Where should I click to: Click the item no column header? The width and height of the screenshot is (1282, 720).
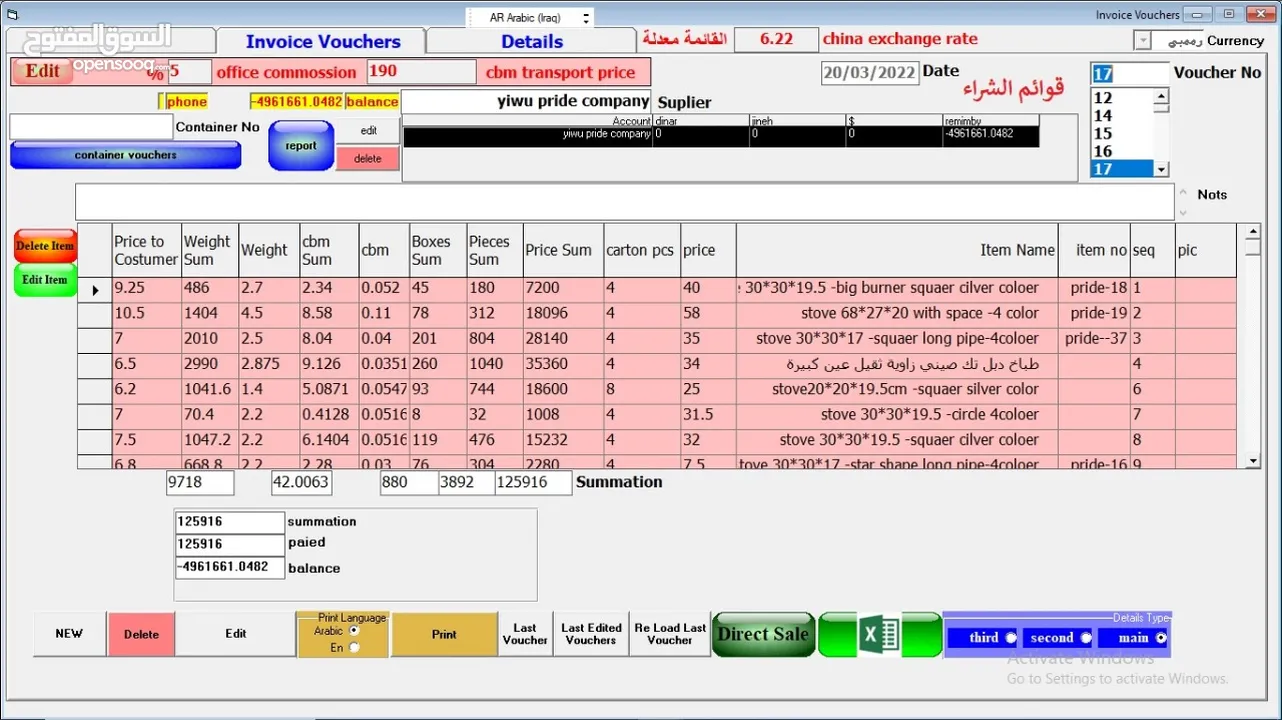tap(1095, 251)
